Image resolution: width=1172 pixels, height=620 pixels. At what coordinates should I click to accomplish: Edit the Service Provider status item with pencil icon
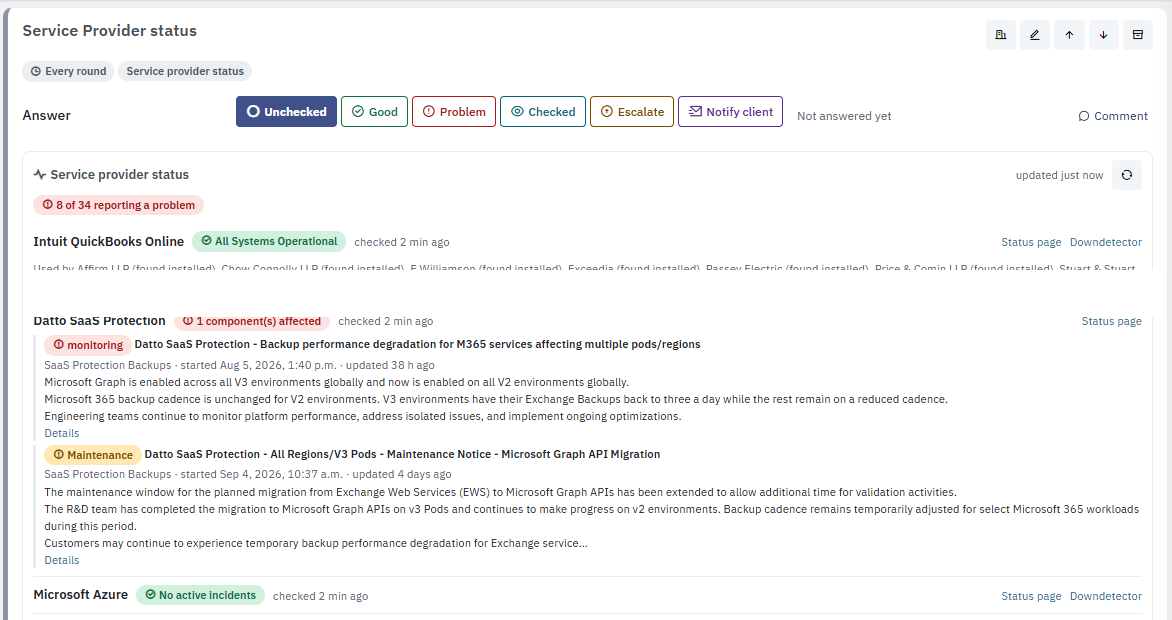click(1034, 35)
